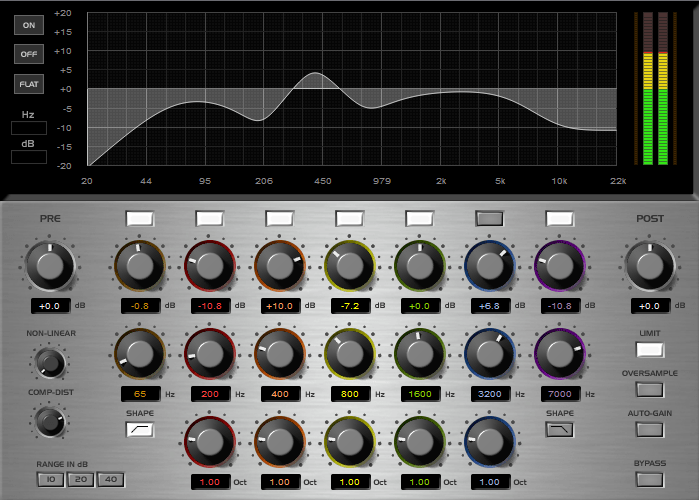
Task: Select the 40 dB range button
Action: click(110, 479)
